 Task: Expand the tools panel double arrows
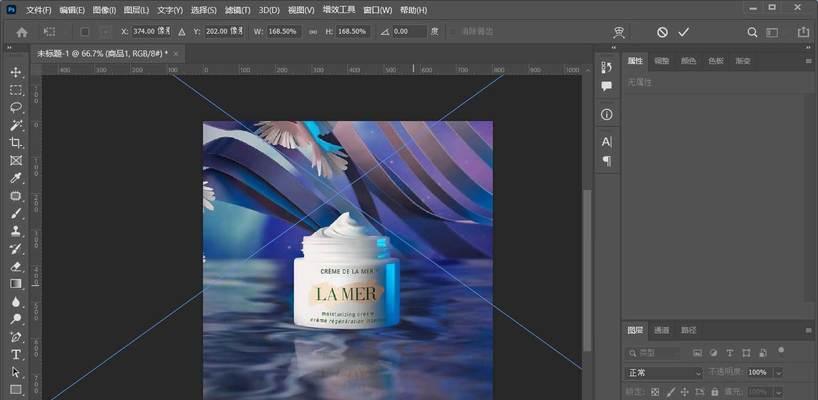click(x=9, y=48)
